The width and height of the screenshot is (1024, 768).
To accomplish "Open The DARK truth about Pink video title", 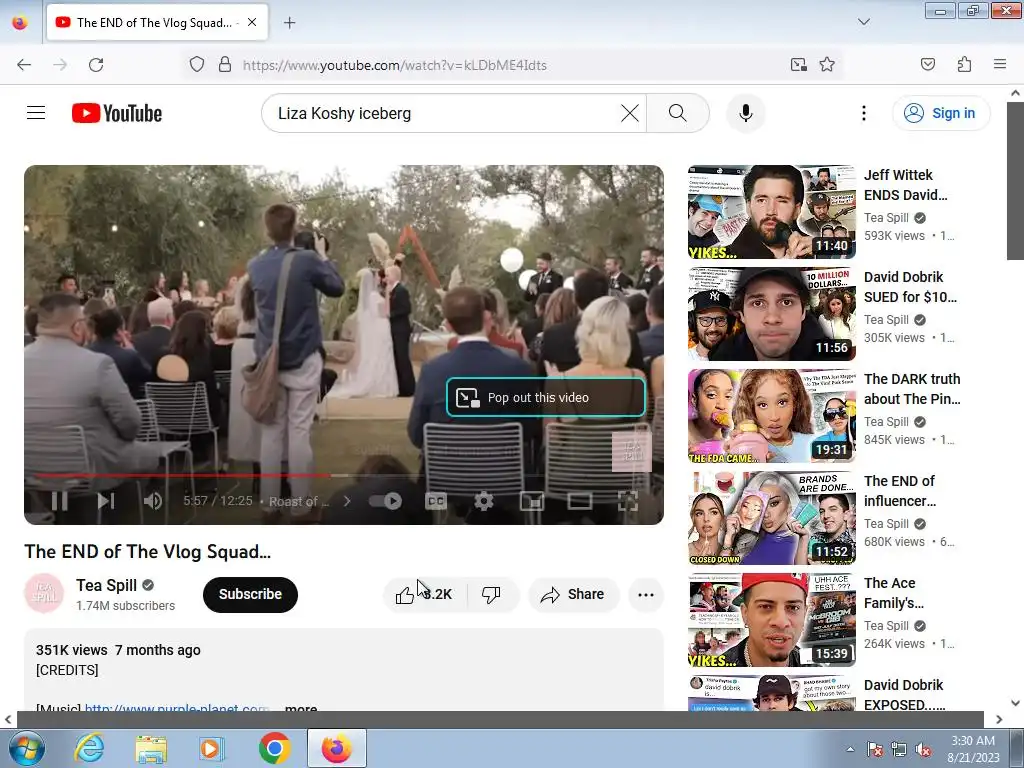I will [x=912, y=389].
